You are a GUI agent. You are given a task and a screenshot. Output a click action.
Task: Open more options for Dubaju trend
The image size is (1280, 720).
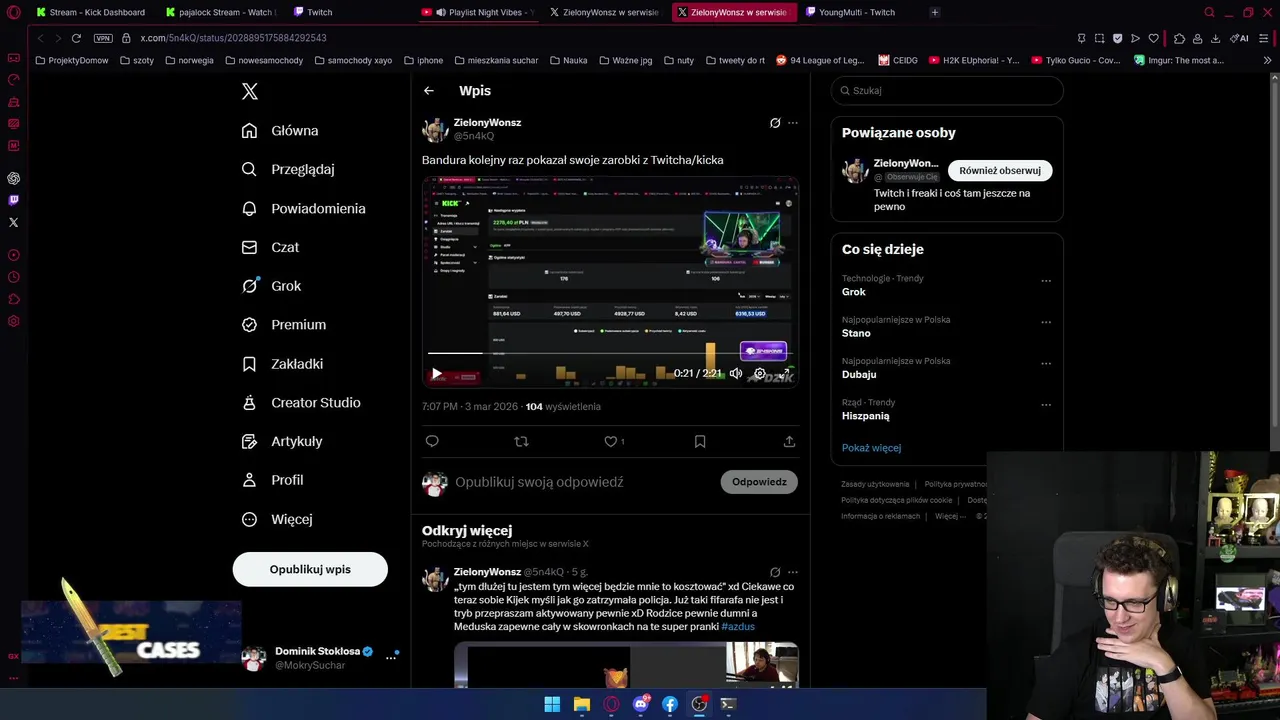tap(1046, 363)
